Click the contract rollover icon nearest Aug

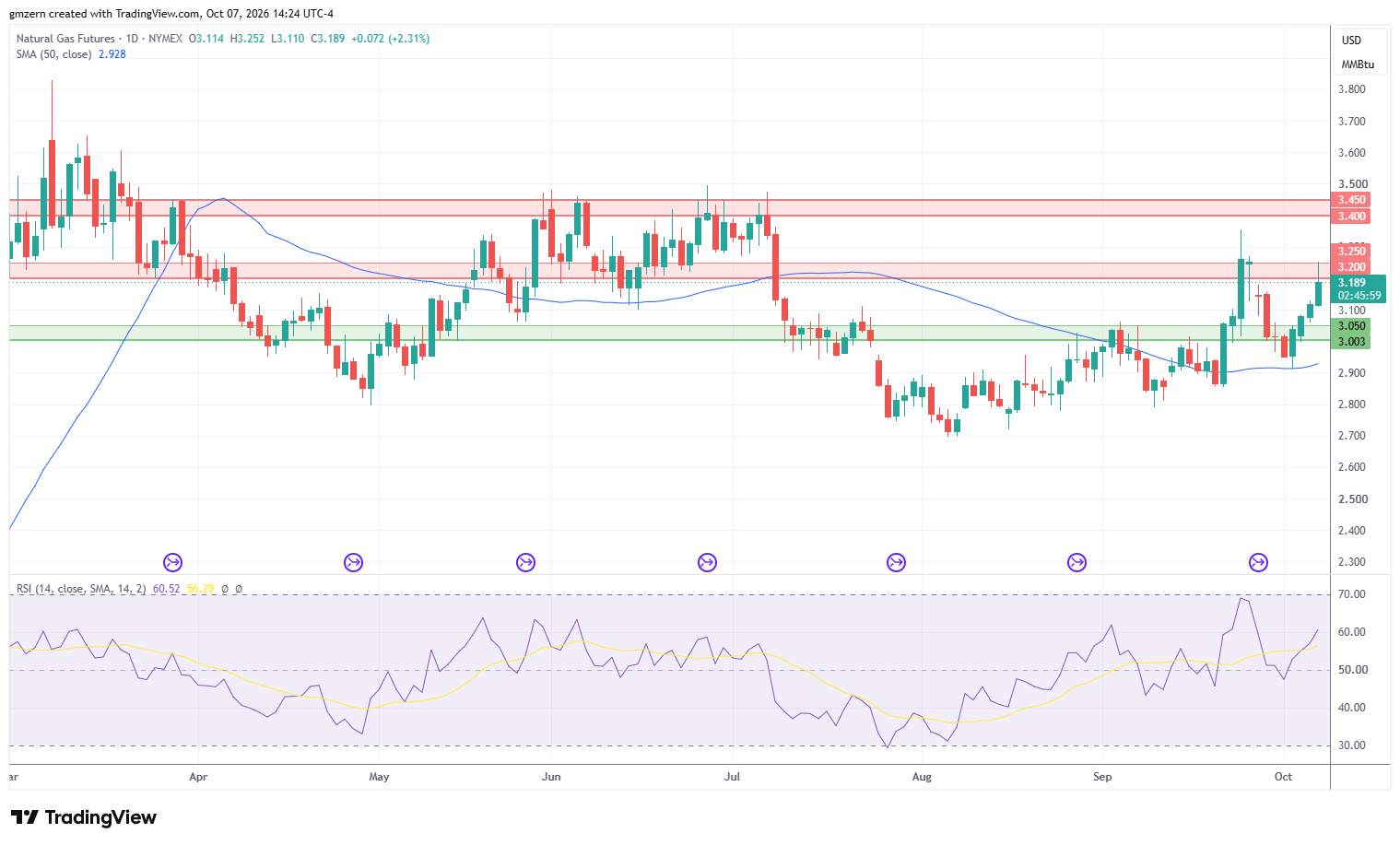(896, 562)
